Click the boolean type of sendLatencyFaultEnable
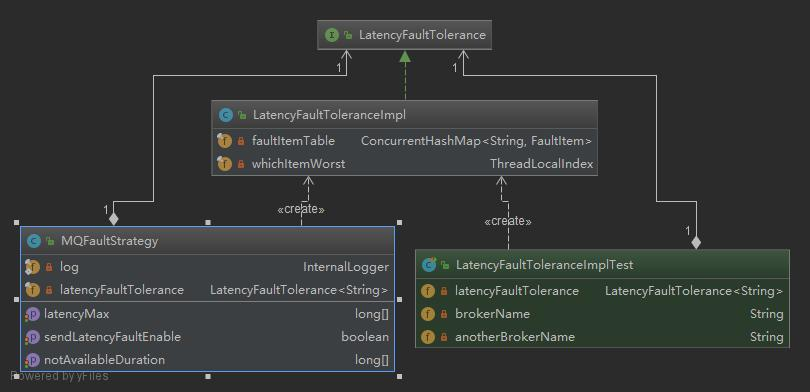 tap(365, 337)
